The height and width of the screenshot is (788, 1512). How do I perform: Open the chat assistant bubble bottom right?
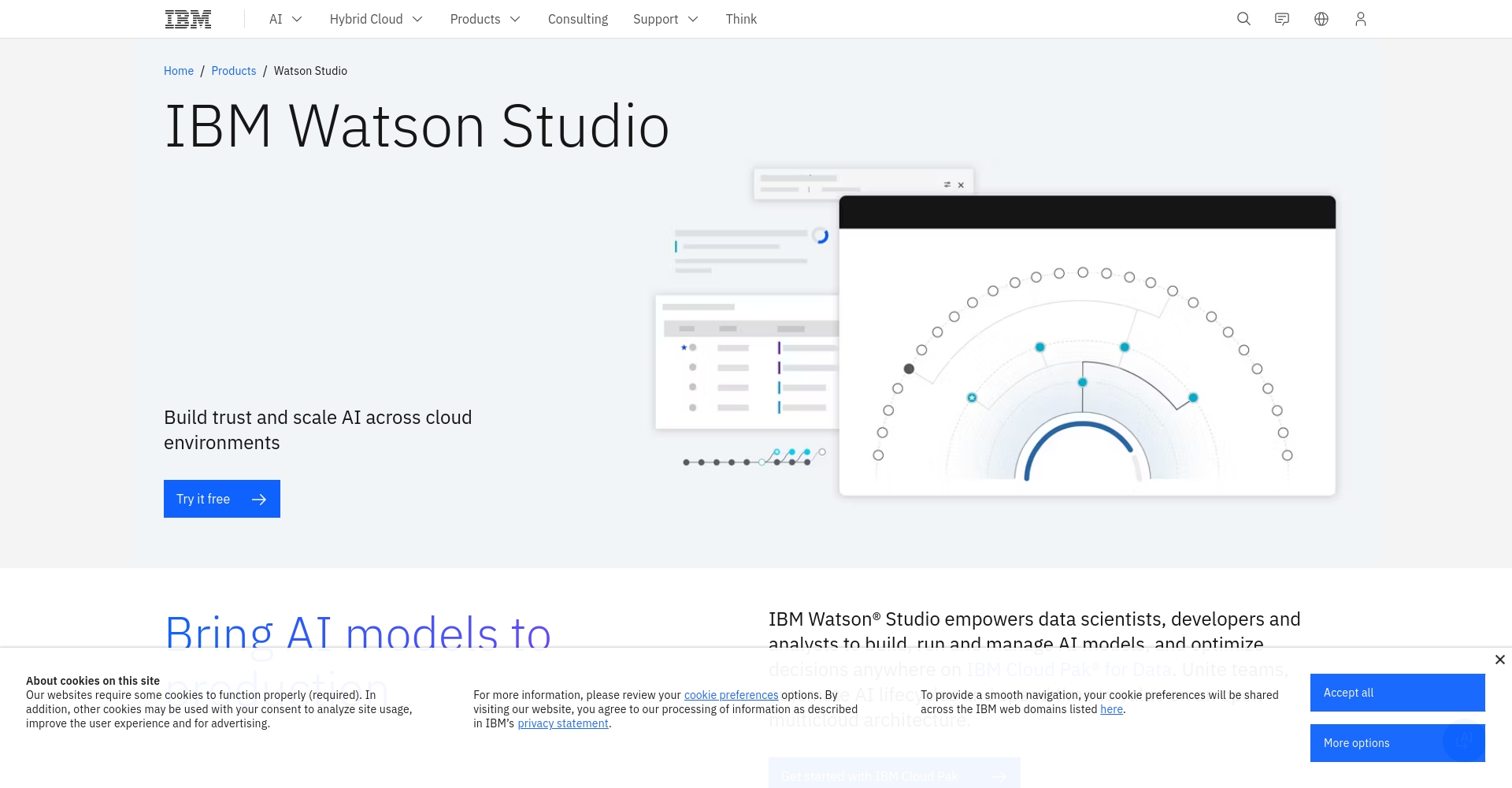[x=1465, y=741]
